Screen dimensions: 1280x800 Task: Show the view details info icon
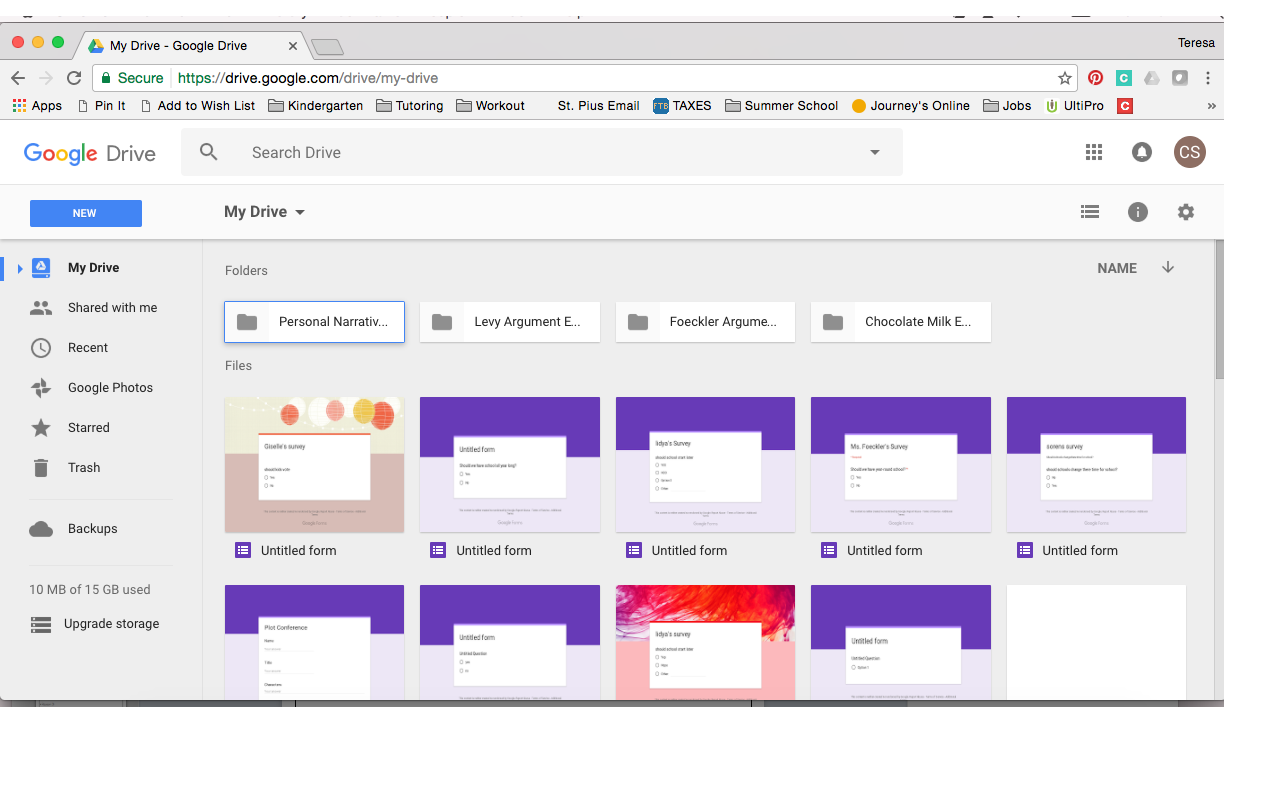[1138, 212]
